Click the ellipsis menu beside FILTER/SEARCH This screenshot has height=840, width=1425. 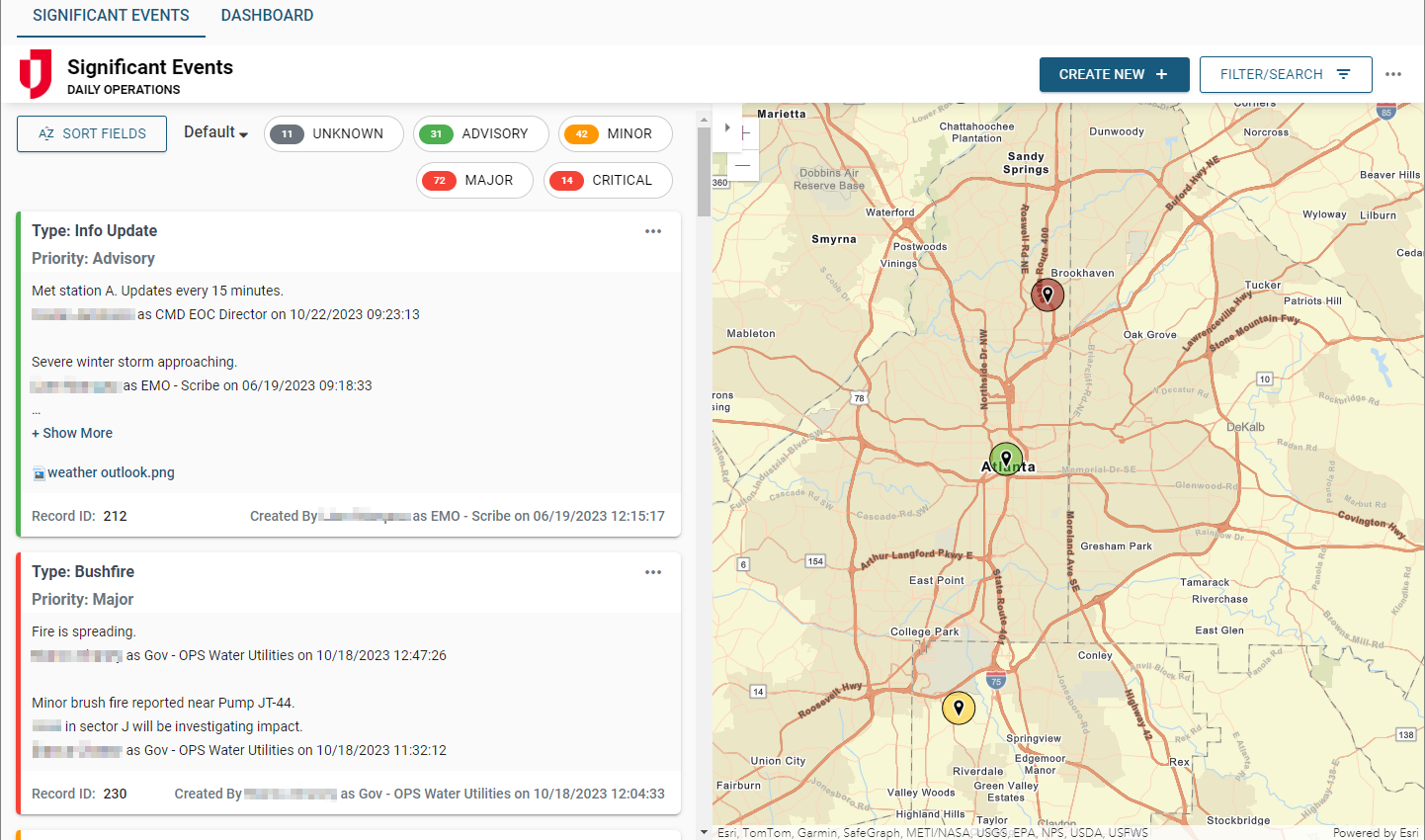pyautogui.click(x=1394, y=74)
